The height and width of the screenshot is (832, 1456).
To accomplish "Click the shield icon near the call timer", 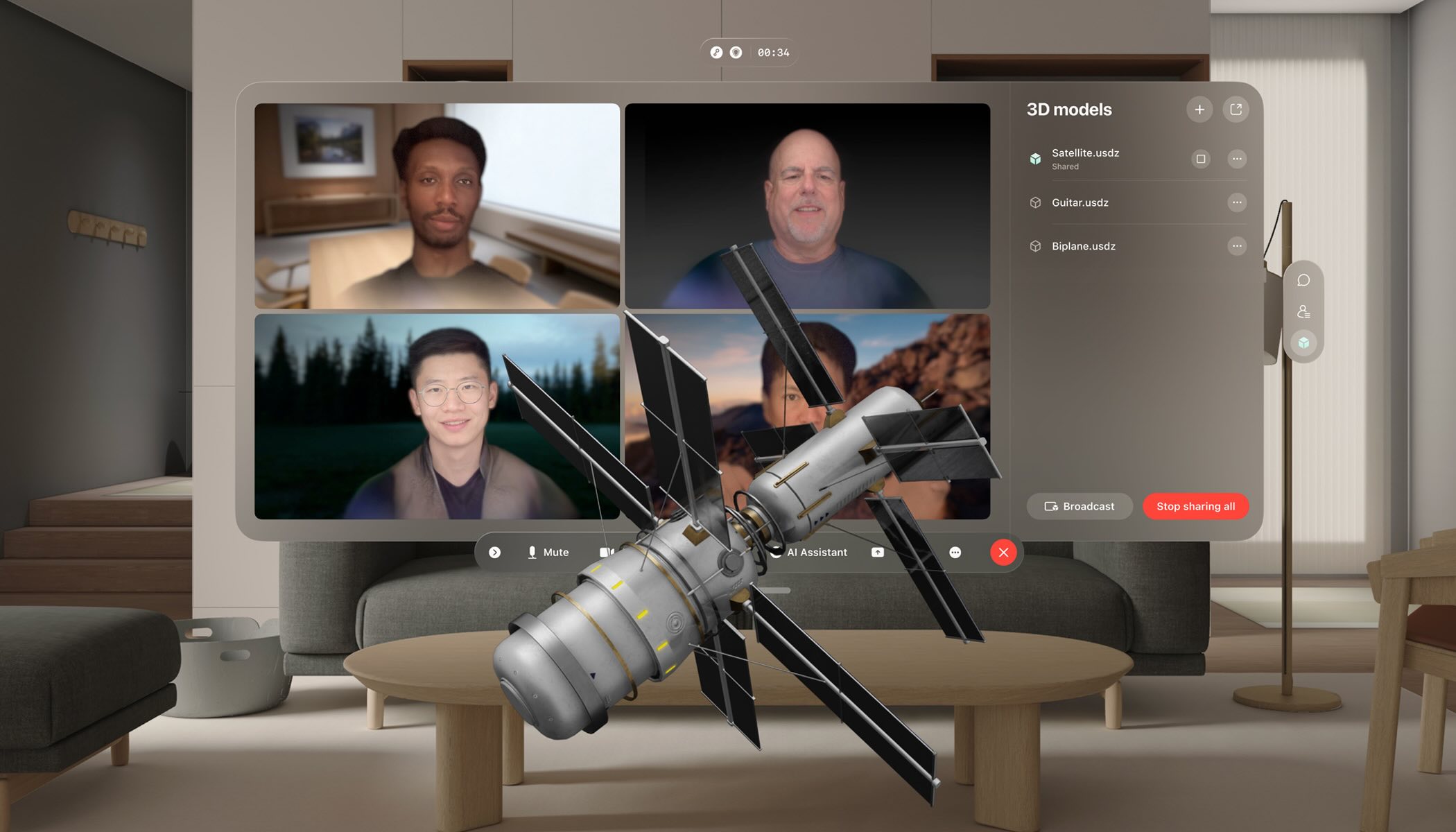I will (x=736, y=52).
